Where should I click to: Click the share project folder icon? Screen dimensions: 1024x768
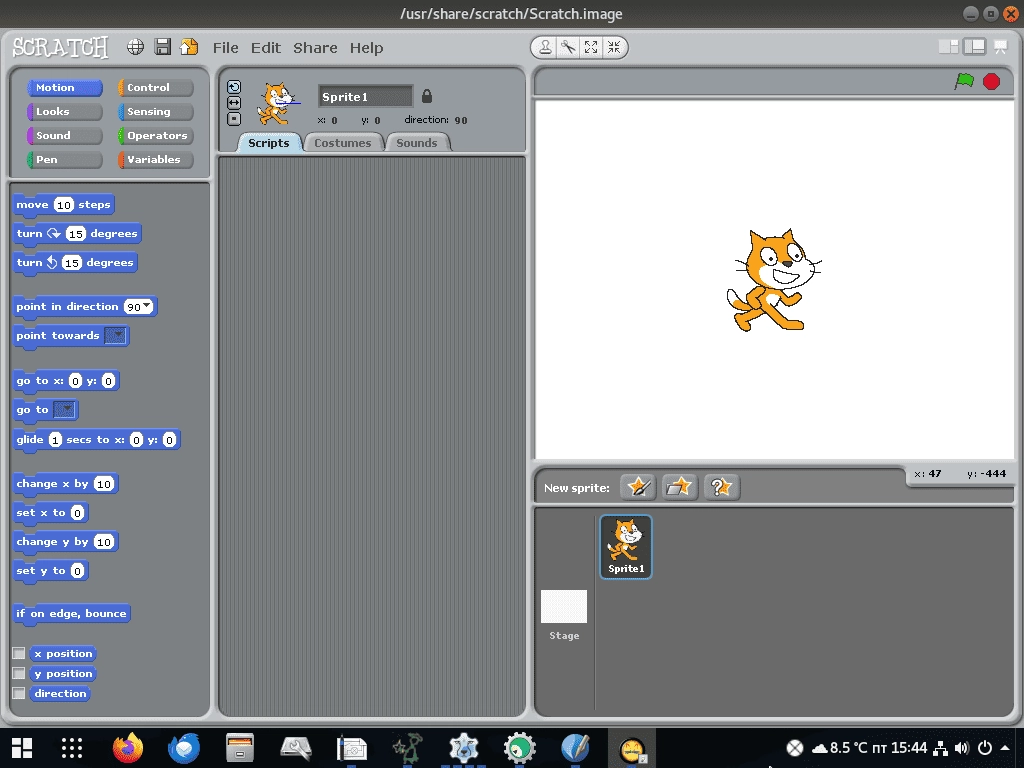(x=189, y=47)
